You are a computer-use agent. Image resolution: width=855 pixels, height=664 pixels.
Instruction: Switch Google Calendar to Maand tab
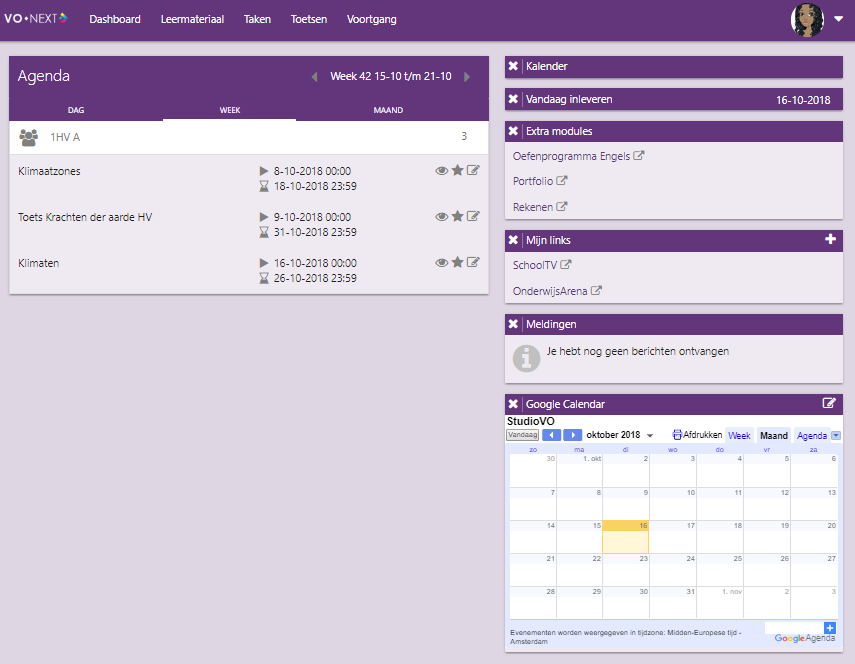point(774,436)
